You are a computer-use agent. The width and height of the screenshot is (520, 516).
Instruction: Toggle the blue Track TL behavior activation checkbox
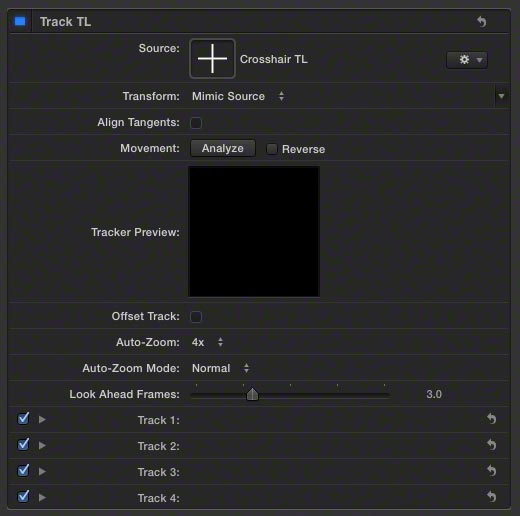tap(20, 22)
